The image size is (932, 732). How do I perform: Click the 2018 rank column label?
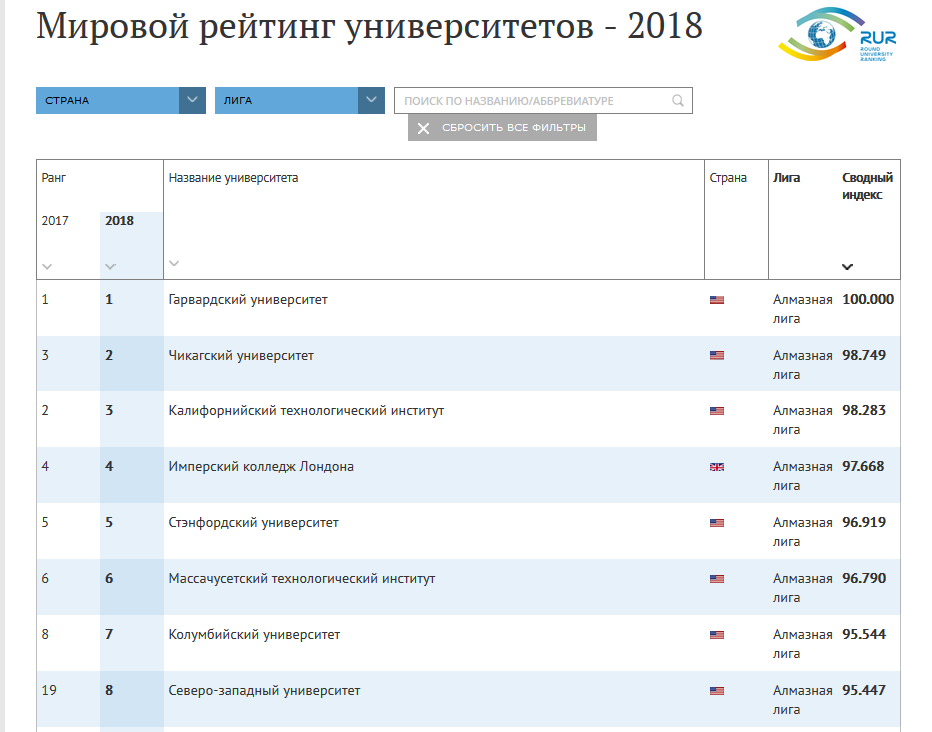(119, 220)
